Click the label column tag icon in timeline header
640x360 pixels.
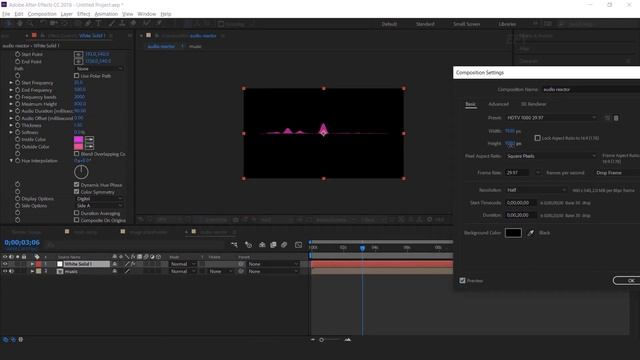pyautogui.click(x=37, y=257)
